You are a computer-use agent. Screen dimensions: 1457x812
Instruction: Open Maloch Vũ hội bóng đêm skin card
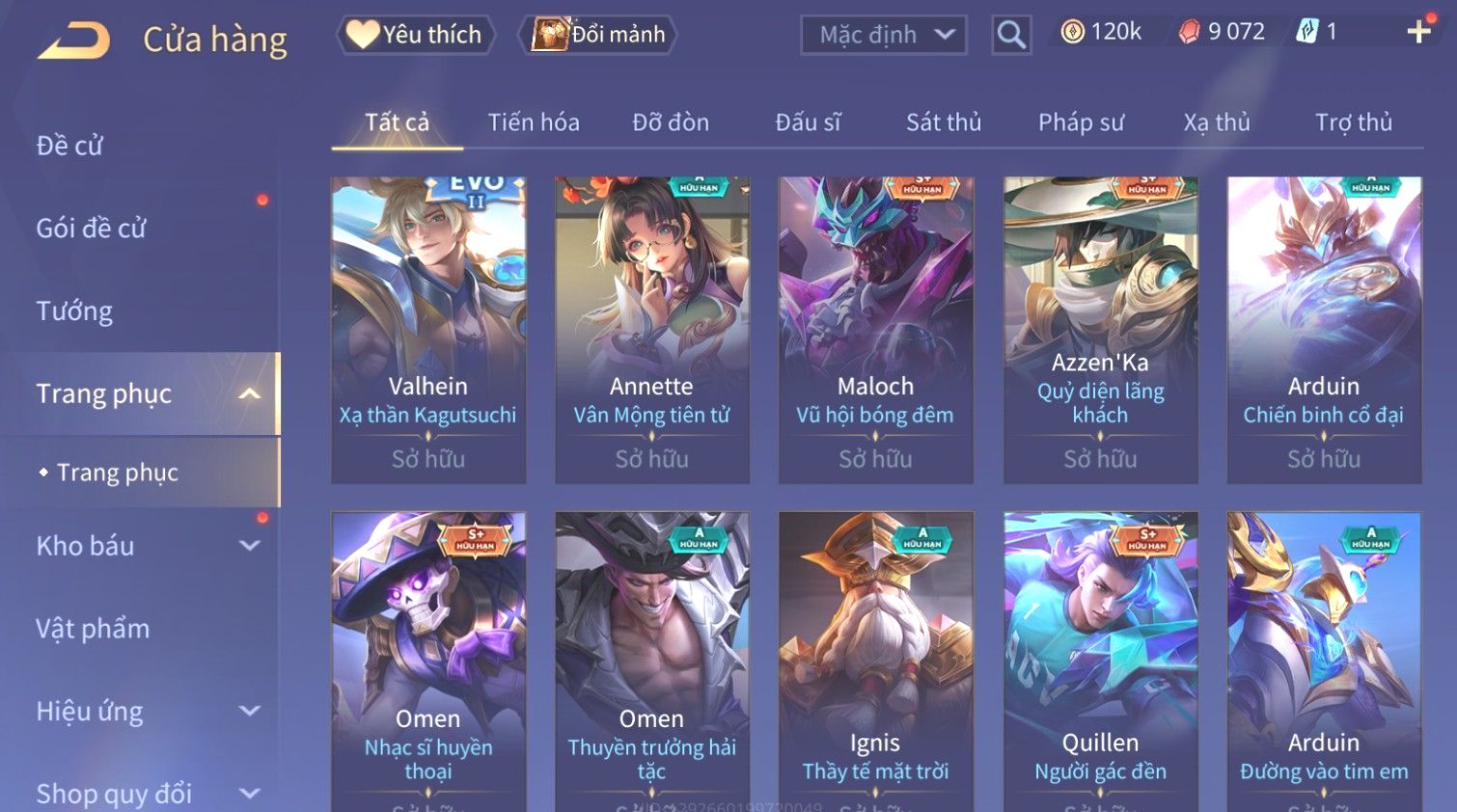click(x=876, y=330)
